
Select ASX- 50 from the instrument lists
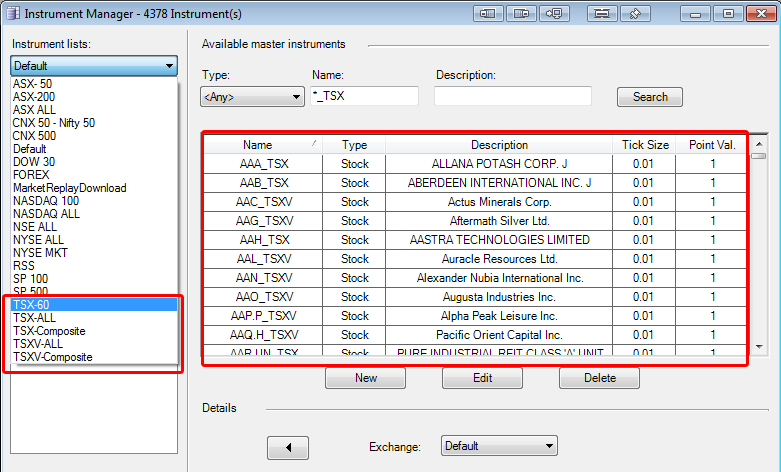(x=94, y=84)
